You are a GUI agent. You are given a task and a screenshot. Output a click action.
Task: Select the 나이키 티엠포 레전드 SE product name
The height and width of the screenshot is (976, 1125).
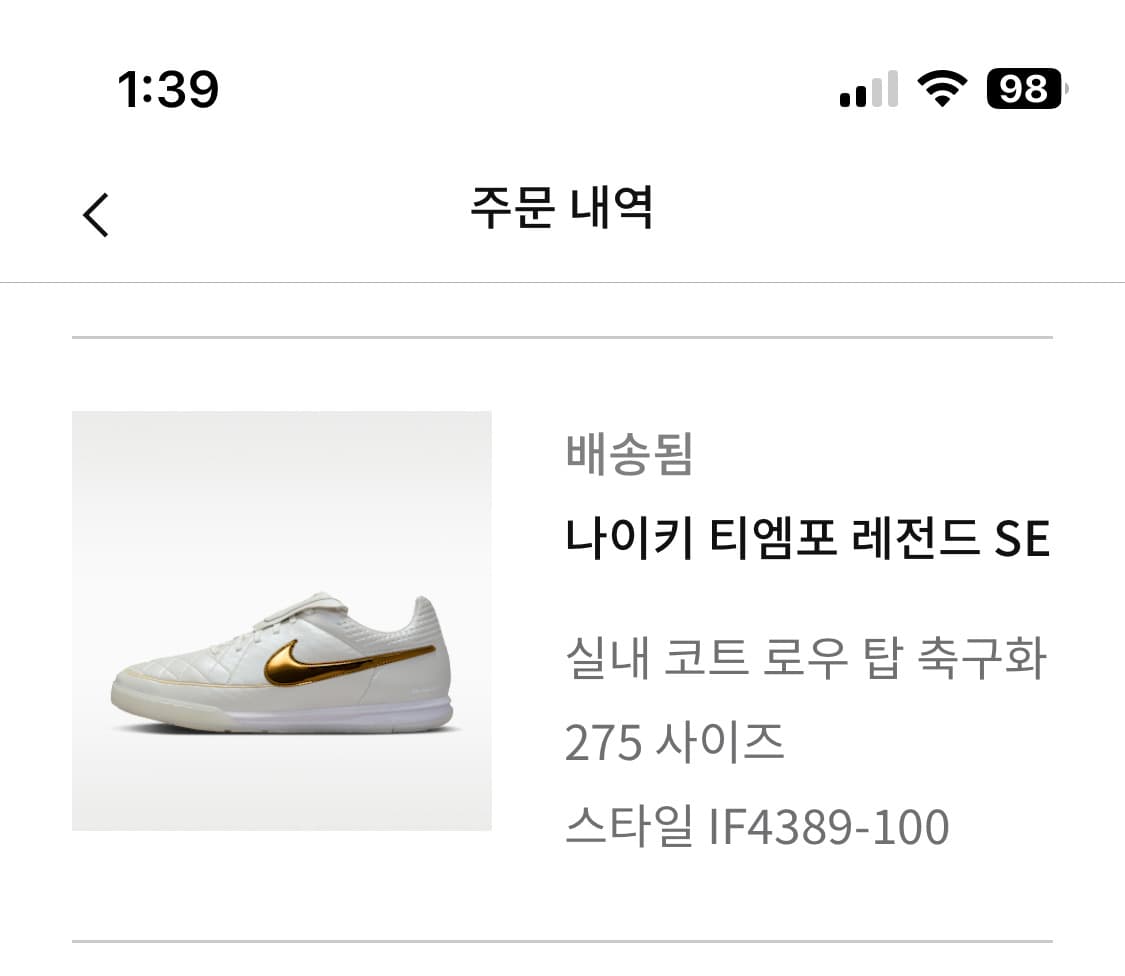pos(810,537)
